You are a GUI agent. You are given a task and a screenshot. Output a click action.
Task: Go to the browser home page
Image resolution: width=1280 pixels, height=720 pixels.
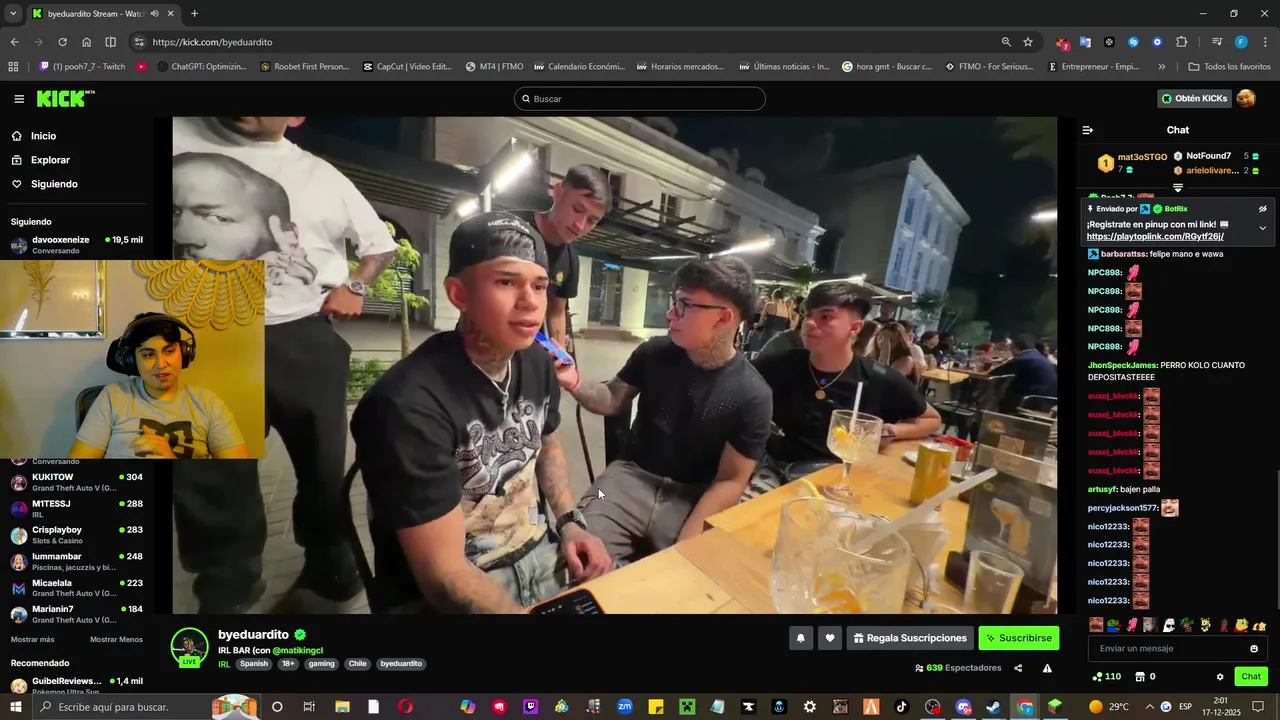pyautogui.click(x=86, y=42)
